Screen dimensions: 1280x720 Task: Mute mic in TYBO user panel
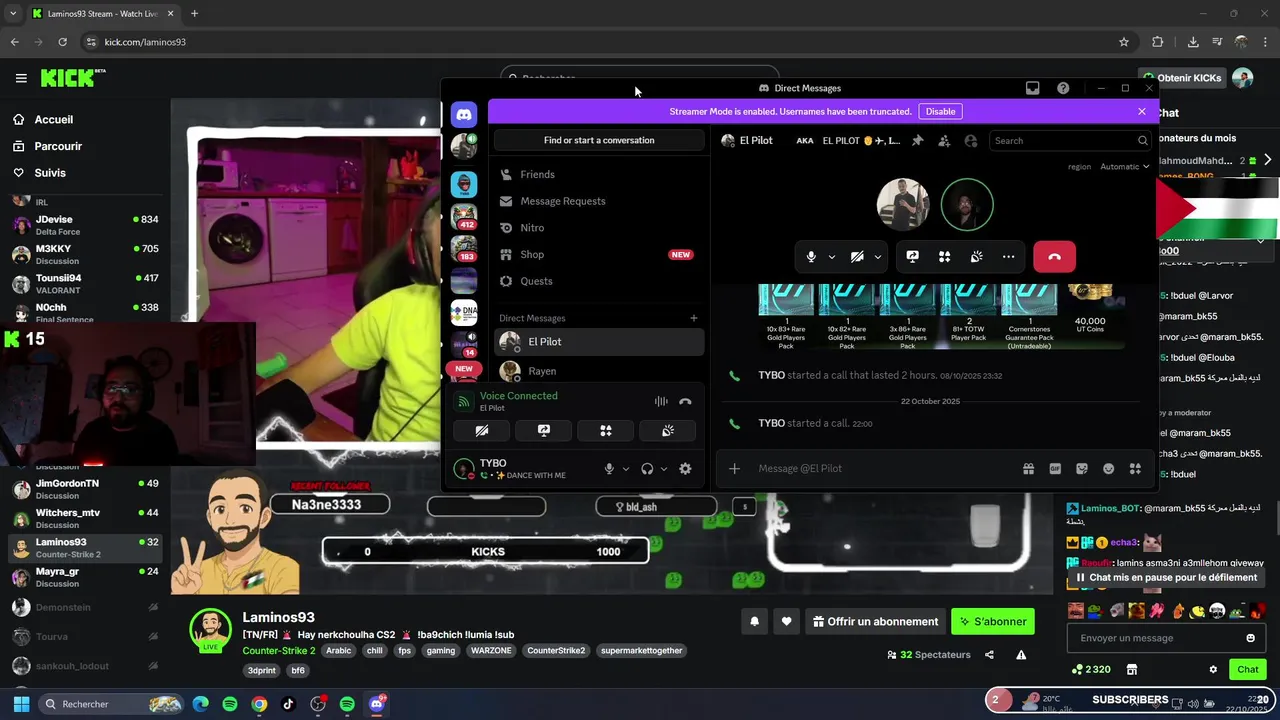pos(609,469)
